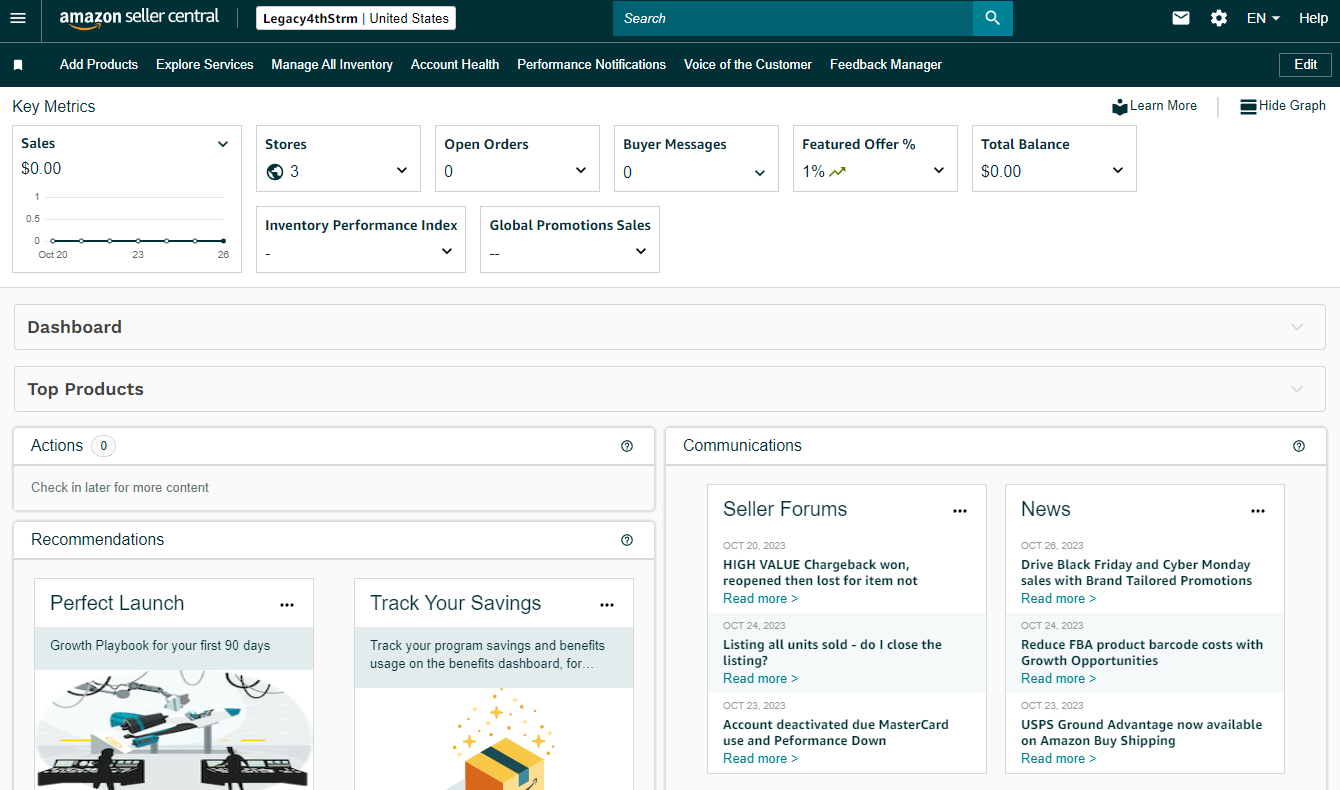Click the Learn More link

tap(1163, 106)
